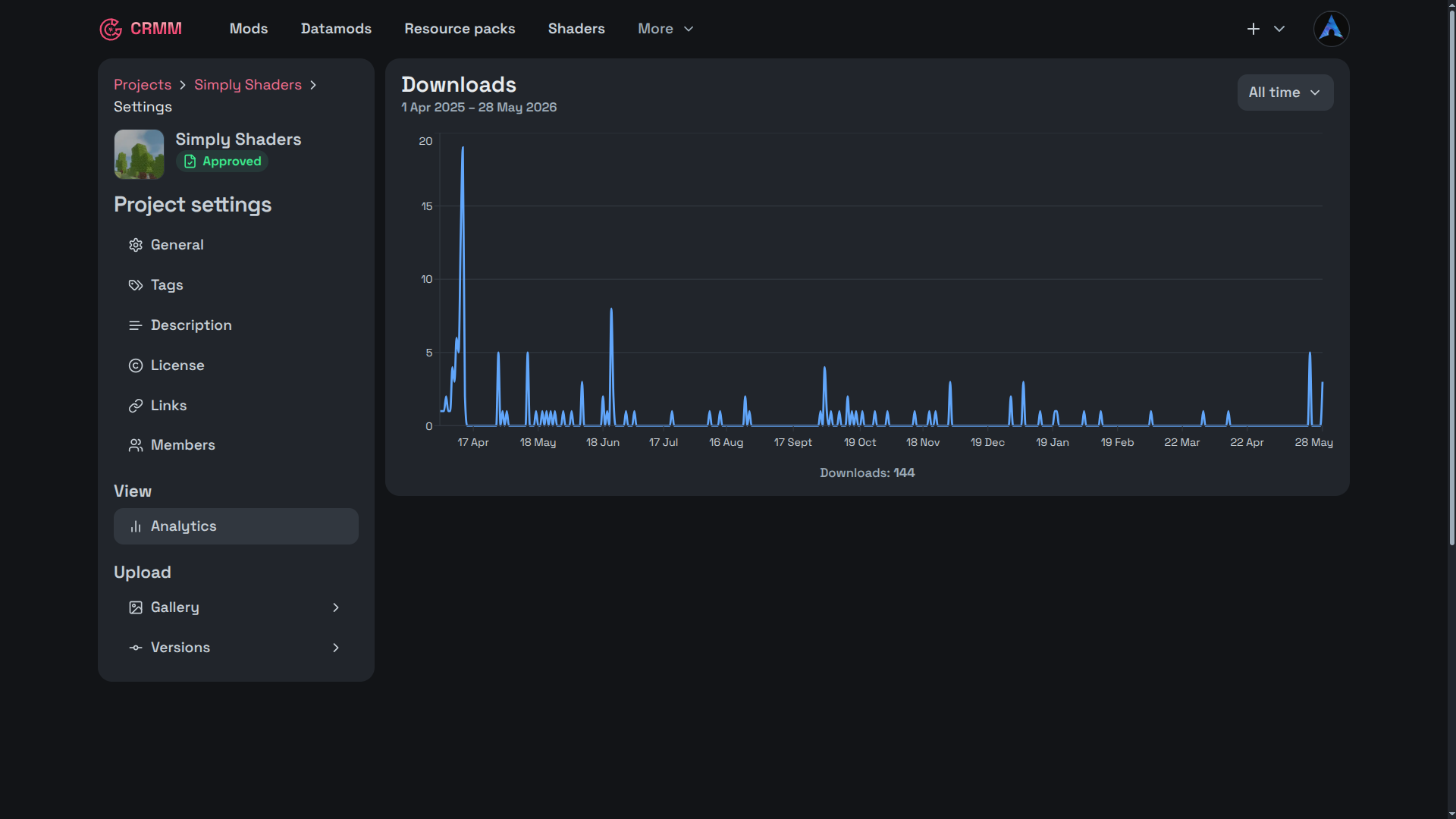Screen dimensions: 1456x819
Task: Open the More navigation dropdown
Action: (x=666, y=29)
